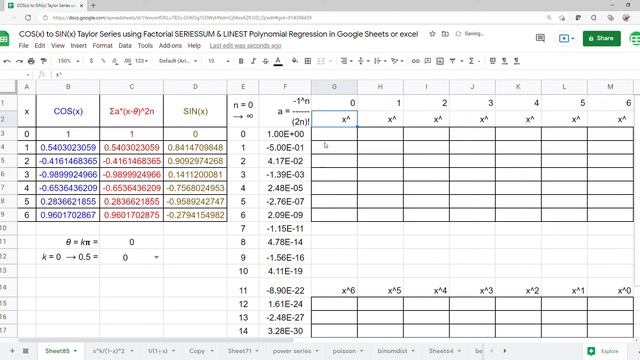640x360 pixels.
Task: Select the SIN(x) header cell
Action: point(195,111)
